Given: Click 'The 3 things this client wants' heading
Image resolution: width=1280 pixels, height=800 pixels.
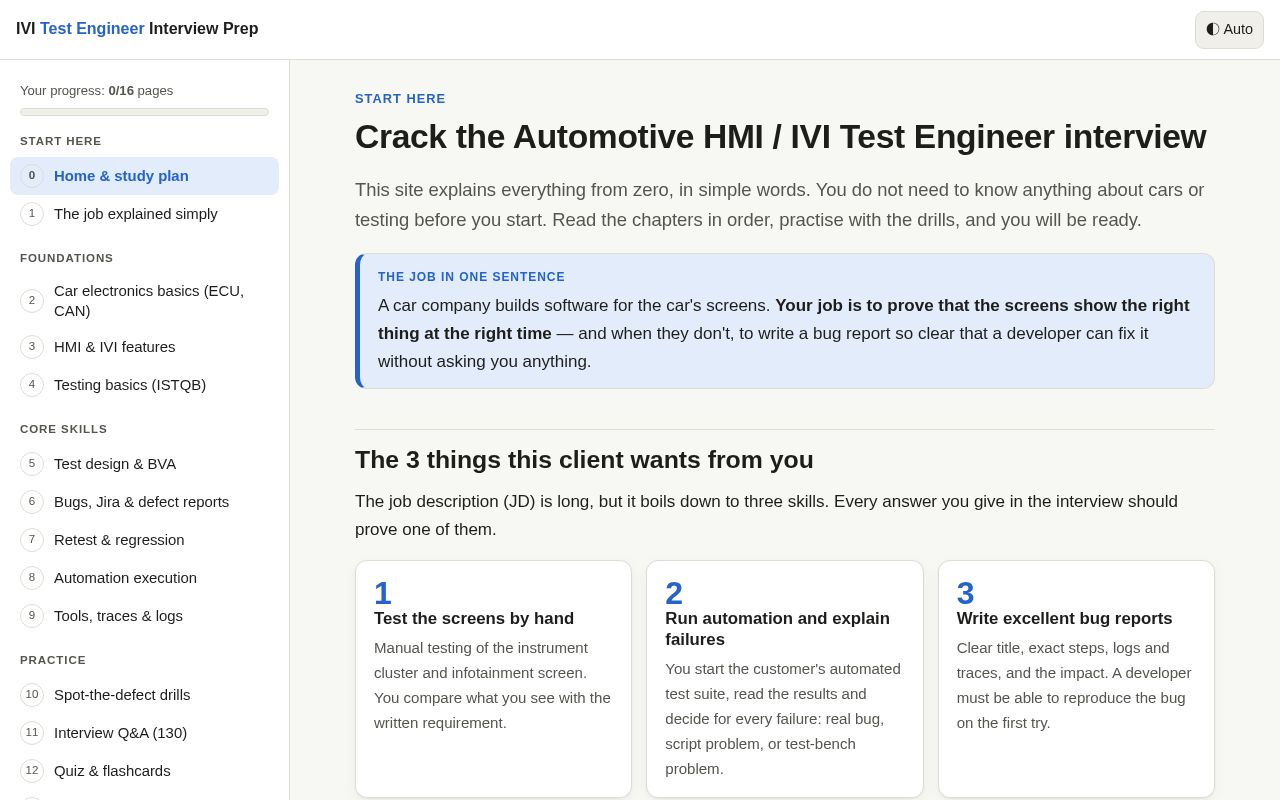Looking at the screenshot, I should coord(584,460).
